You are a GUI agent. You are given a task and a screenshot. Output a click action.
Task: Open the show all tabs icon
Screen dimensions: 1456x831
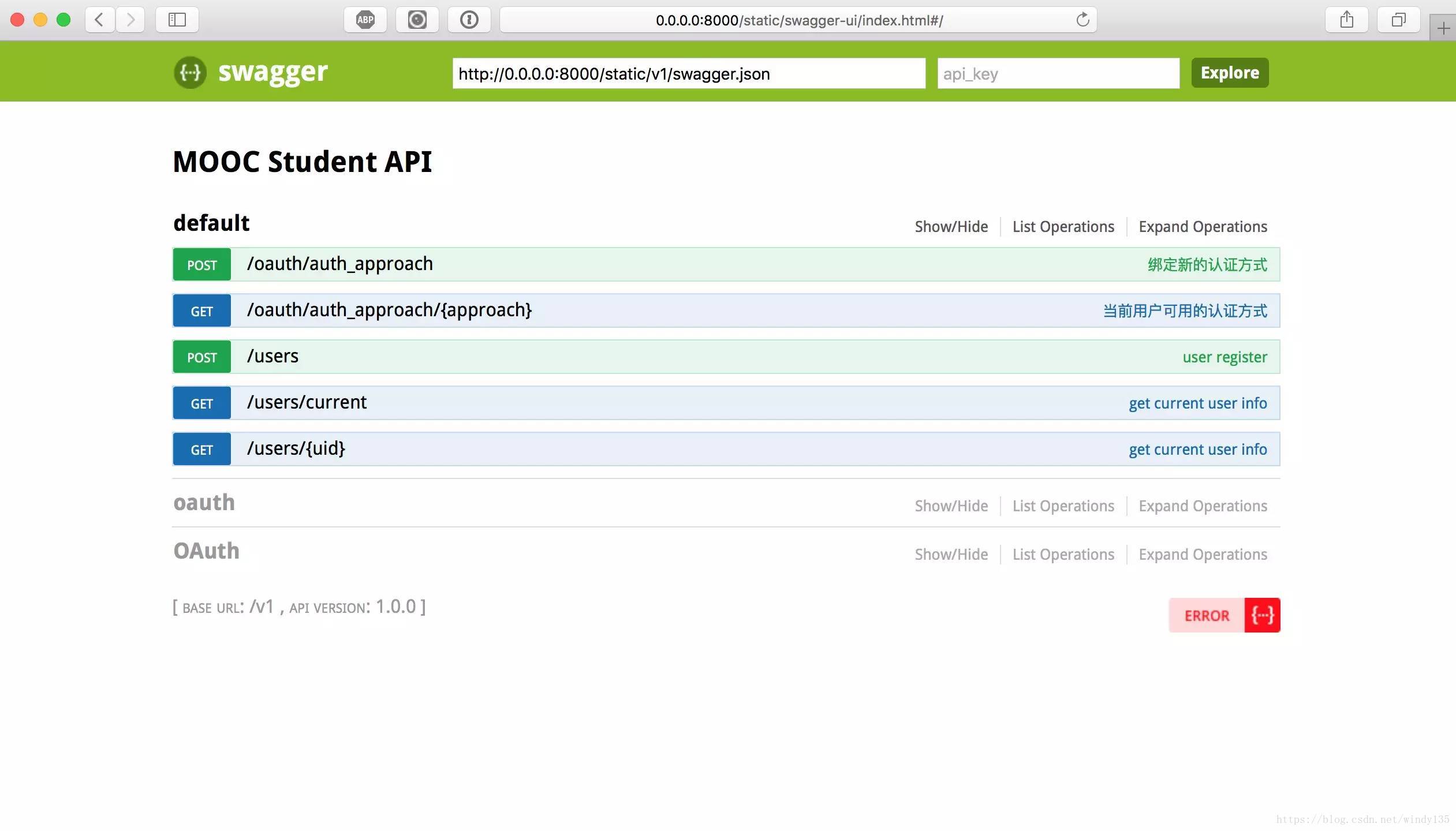tap(1398, 20)
